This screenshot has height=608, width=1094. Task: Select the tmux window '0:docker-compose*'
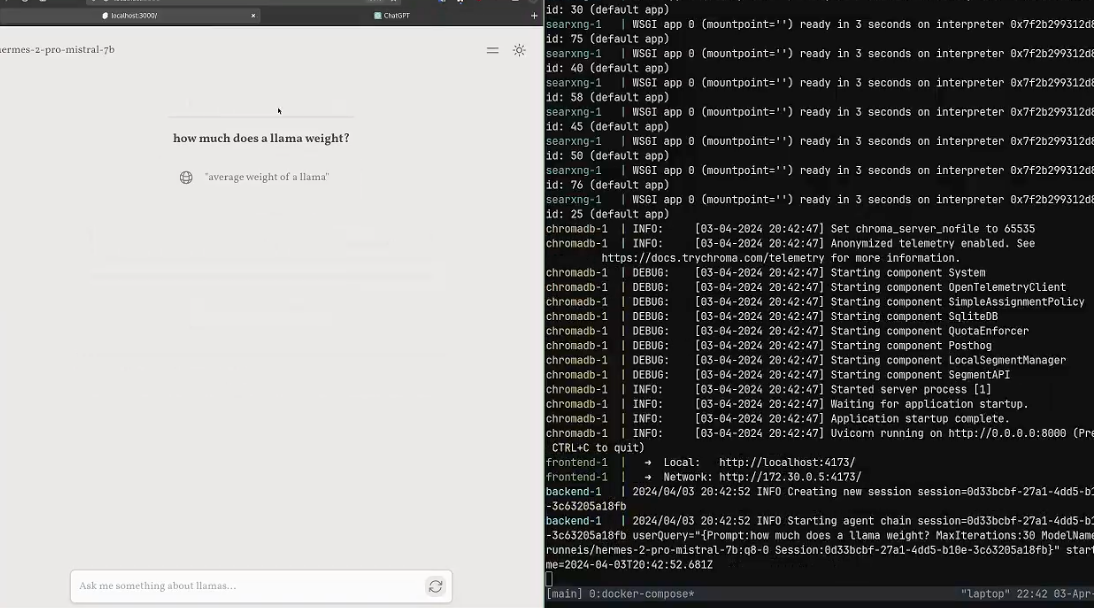point(641,594)
